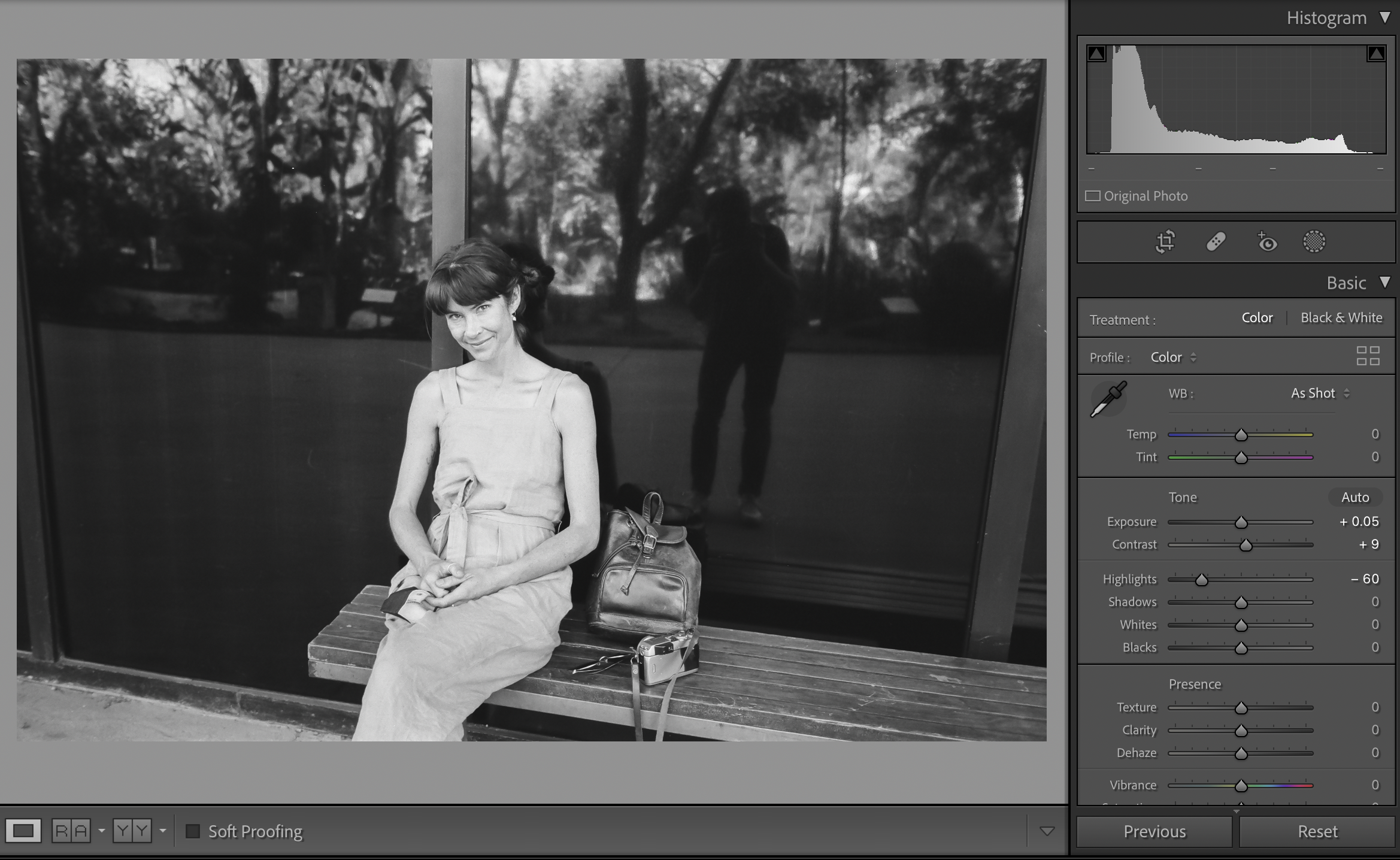The image size is (1400, 860).
Task: Enable Soft Proofing checkbox
Action: (x=193, y=831)
